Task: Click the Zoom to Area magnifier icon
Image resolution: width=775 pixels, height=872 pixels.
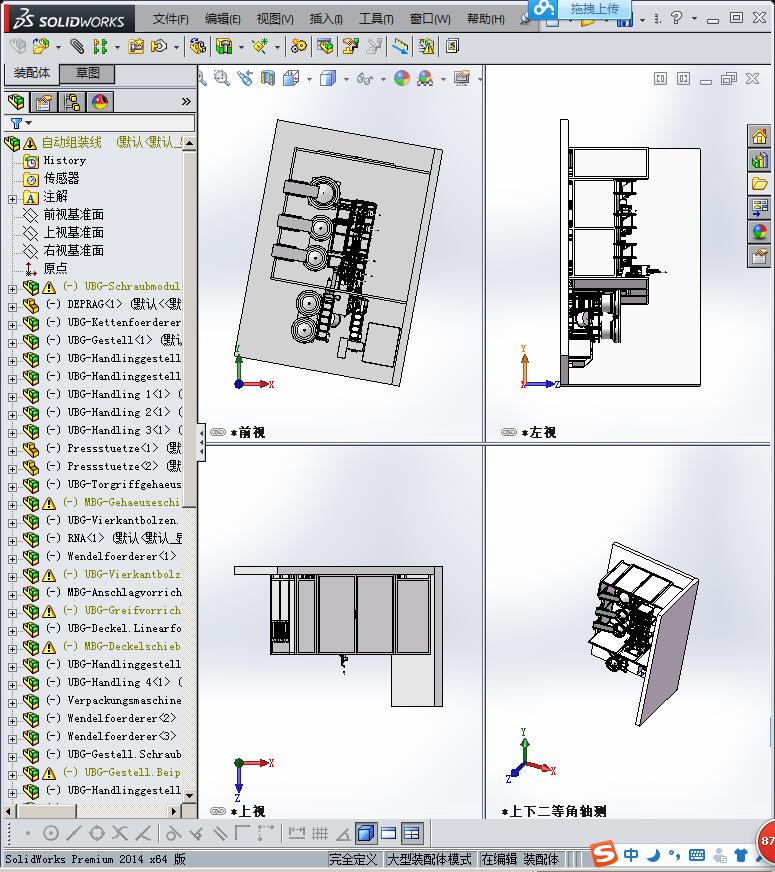Action: point(221,78)
